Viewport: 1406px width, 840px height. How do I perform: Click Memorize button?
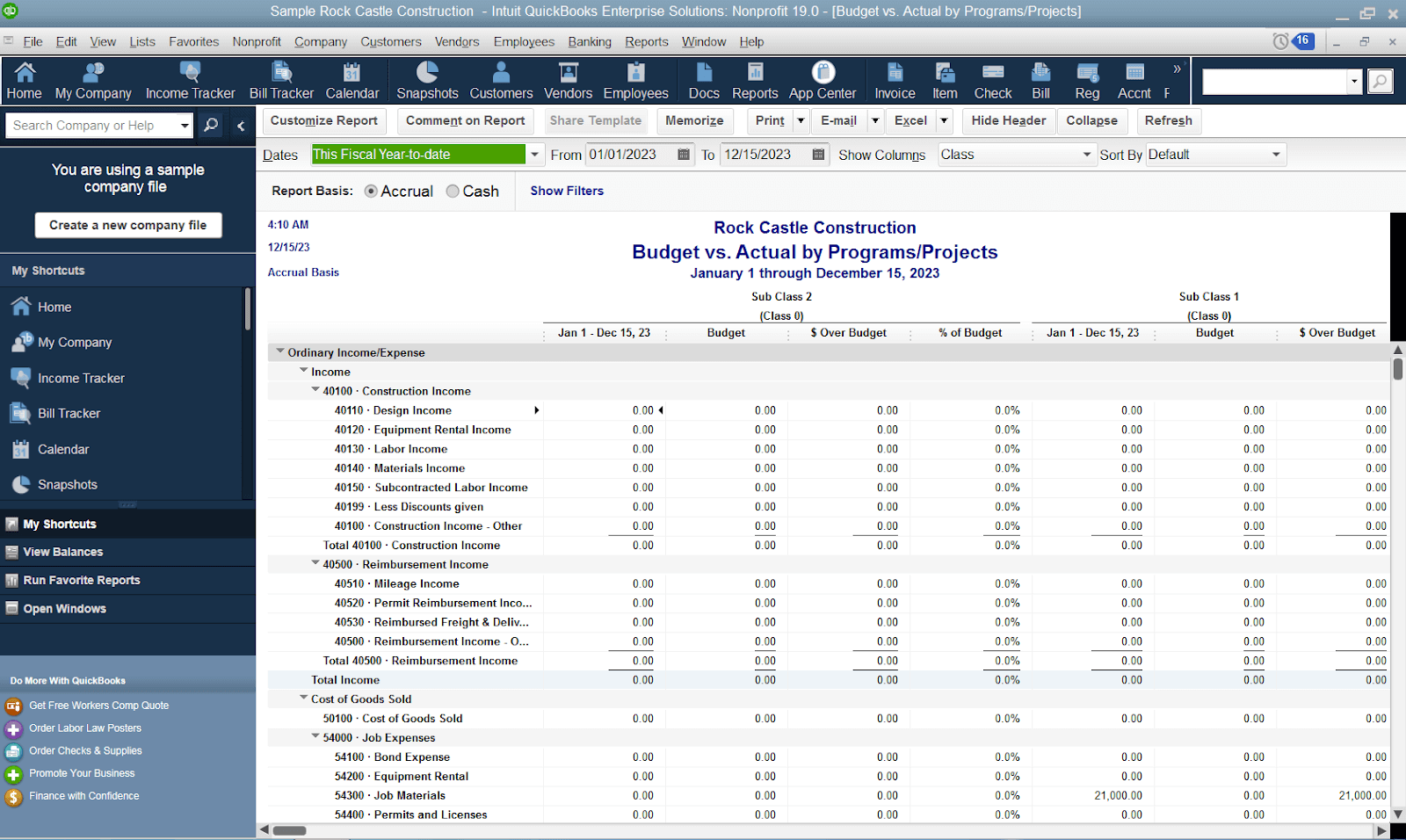(694, 120)
